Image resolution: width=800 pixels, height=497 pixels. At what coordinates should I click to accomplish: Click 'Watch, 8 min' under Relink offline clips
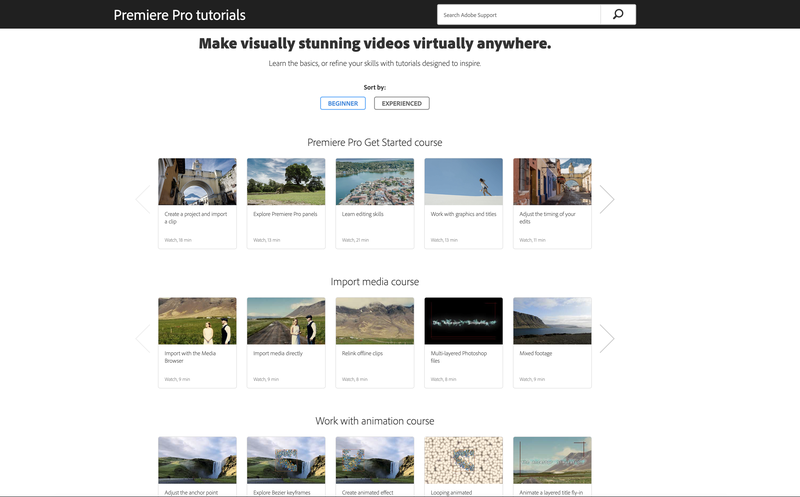point(355,380)
